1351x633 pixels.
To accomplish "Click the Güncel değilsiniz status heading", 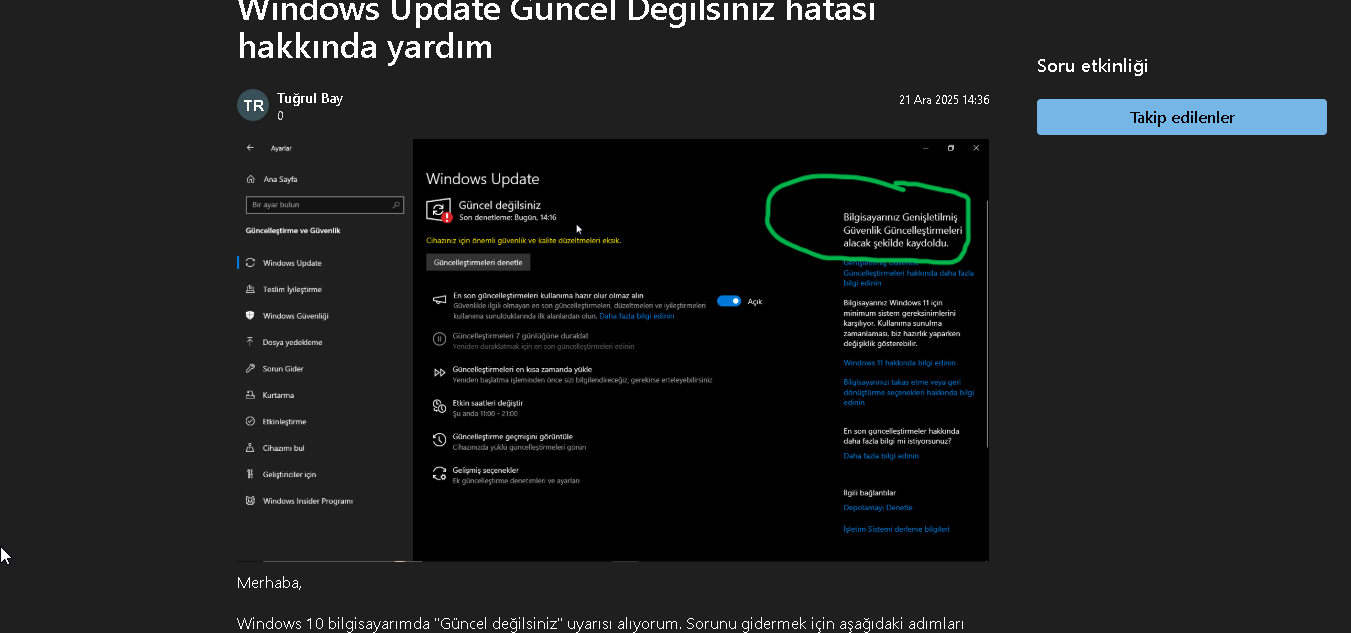I will 500,205.
